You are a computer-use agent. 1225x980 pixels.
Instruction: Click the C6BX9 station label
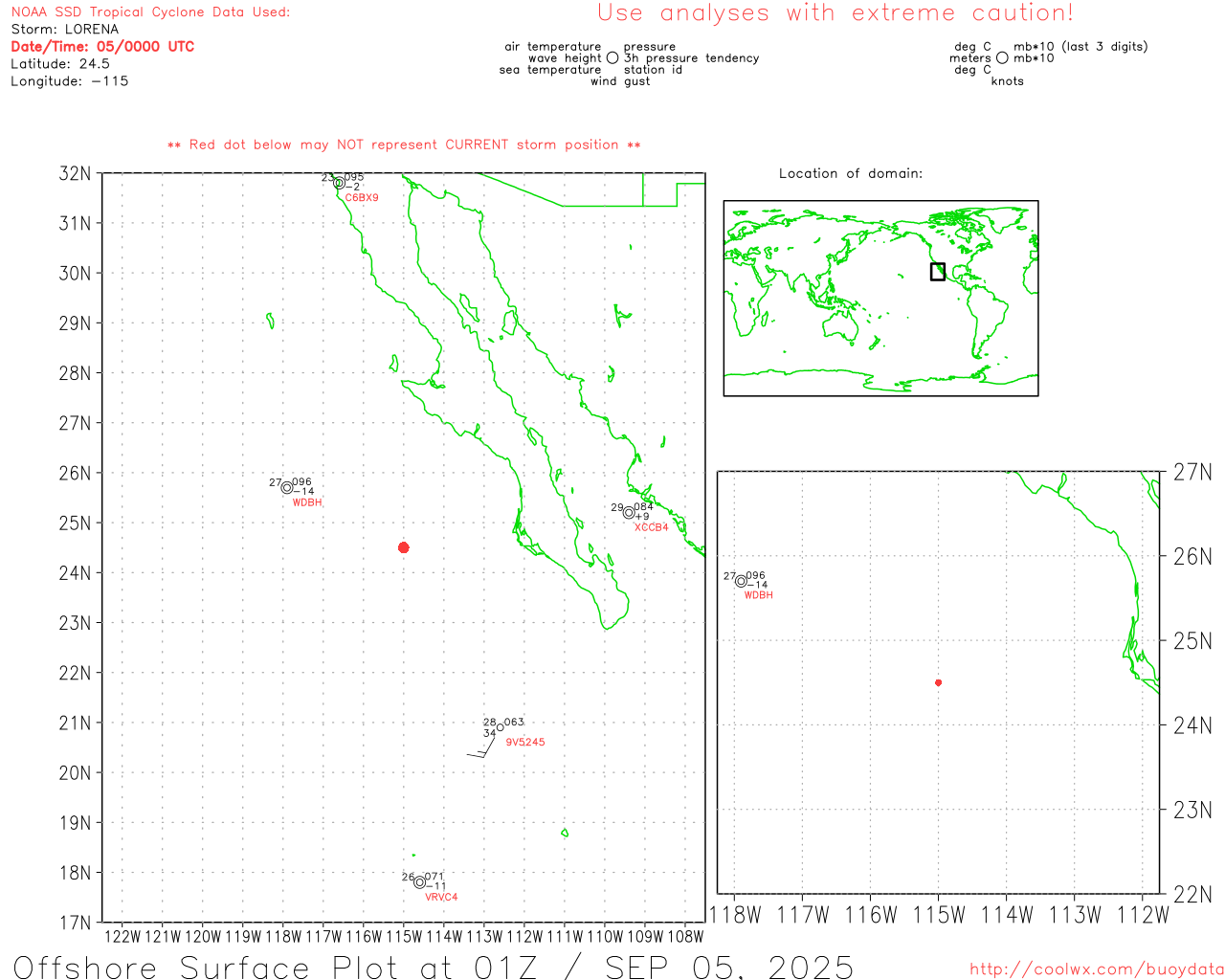pyautogui.click(x=362, y=198)
